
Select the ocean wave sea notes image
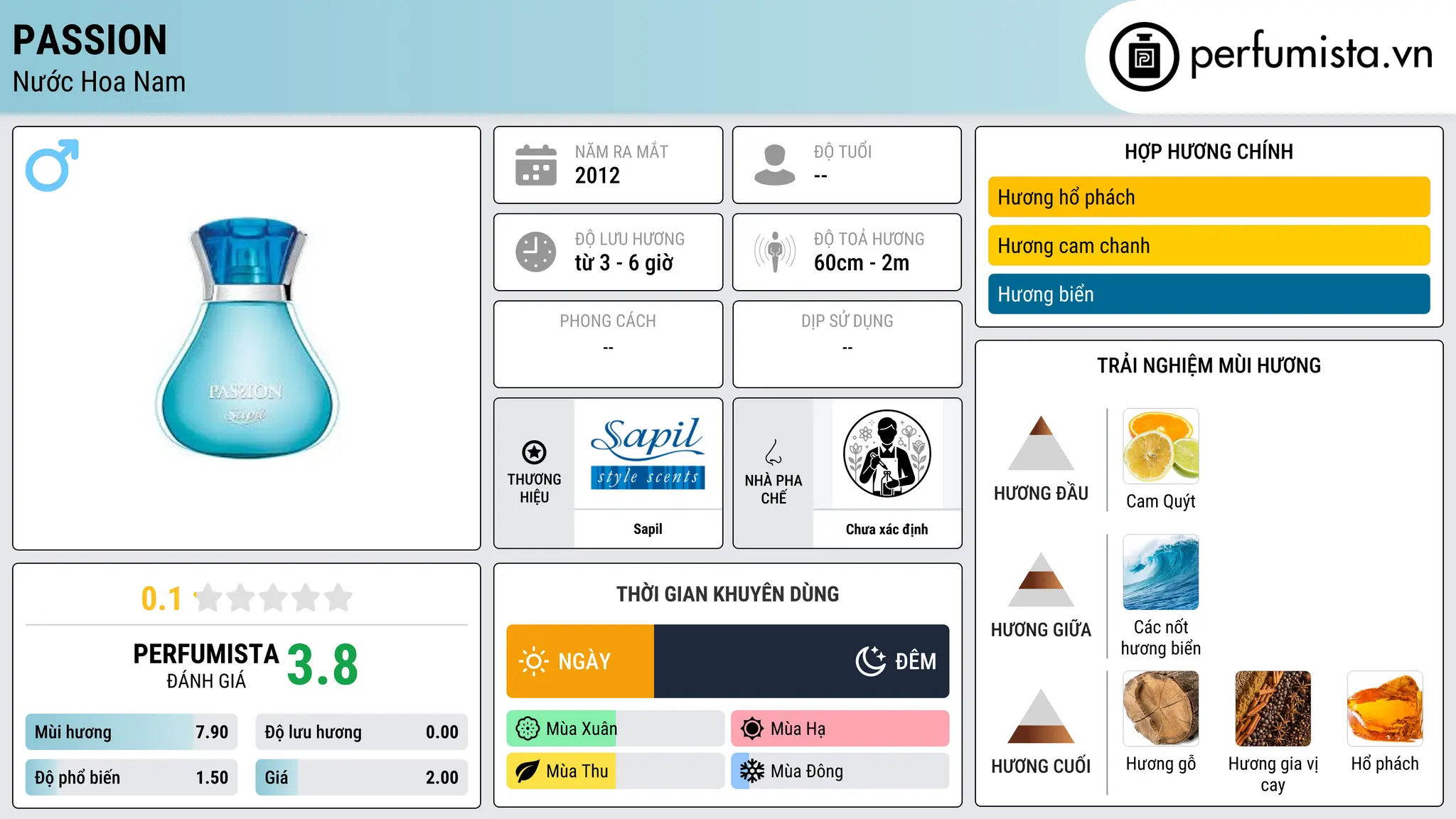pos(1161,572)
